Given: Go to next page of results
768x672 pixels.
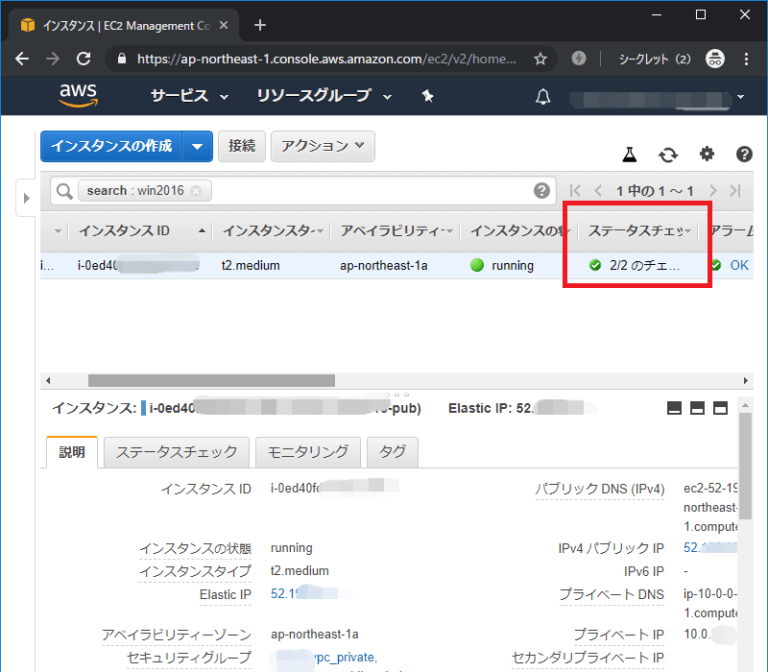Looking at the screenshot, I should tap(713, 191).
